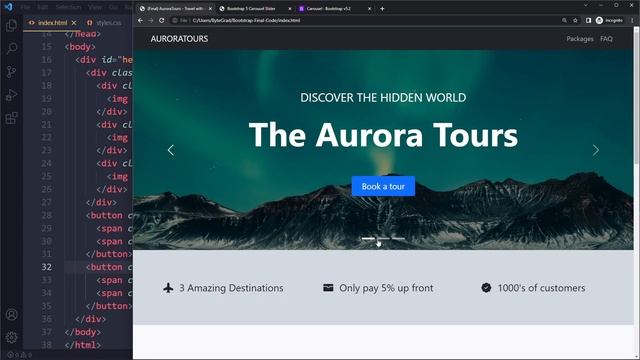Close the index.html editor tab
Viewport: 640px width, 360px height.
click(74, 23)
